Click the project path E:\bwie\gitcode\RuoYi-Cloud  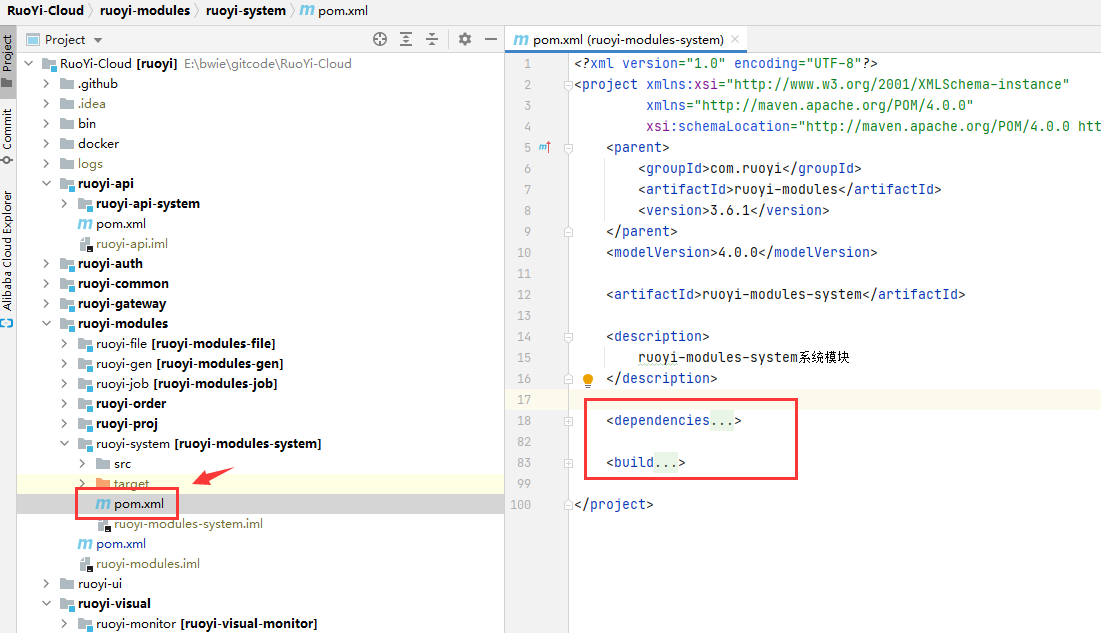click(268, 63)
